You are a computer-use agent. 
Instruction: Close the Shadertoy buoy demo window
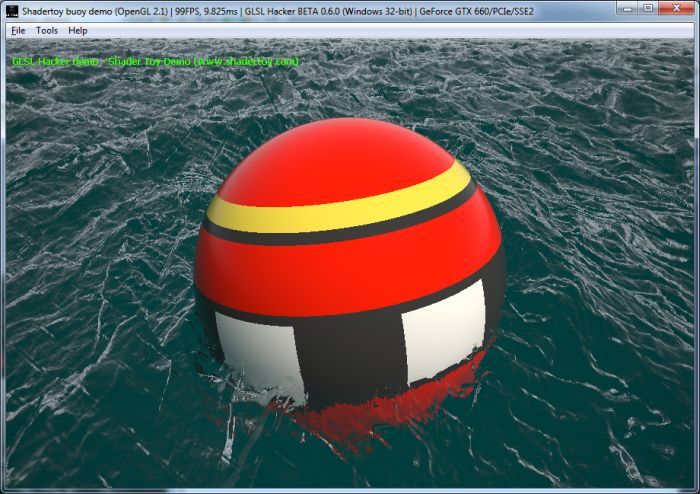tap(676, 8)
